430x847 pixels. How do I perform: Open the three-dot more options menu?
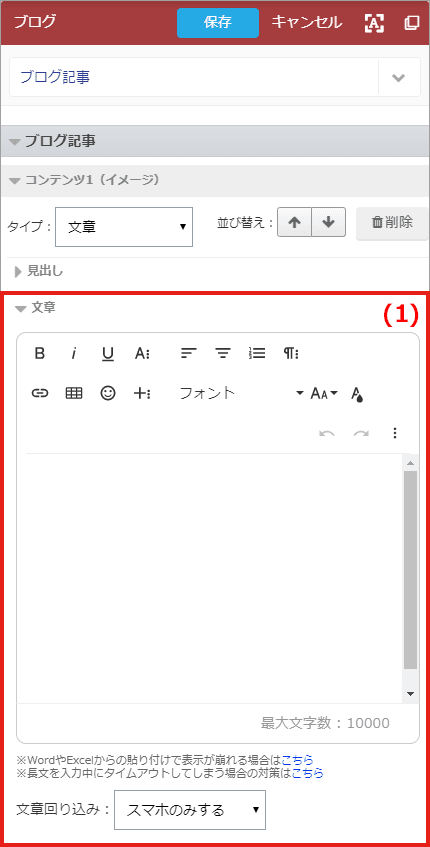(x=395, y=433)
